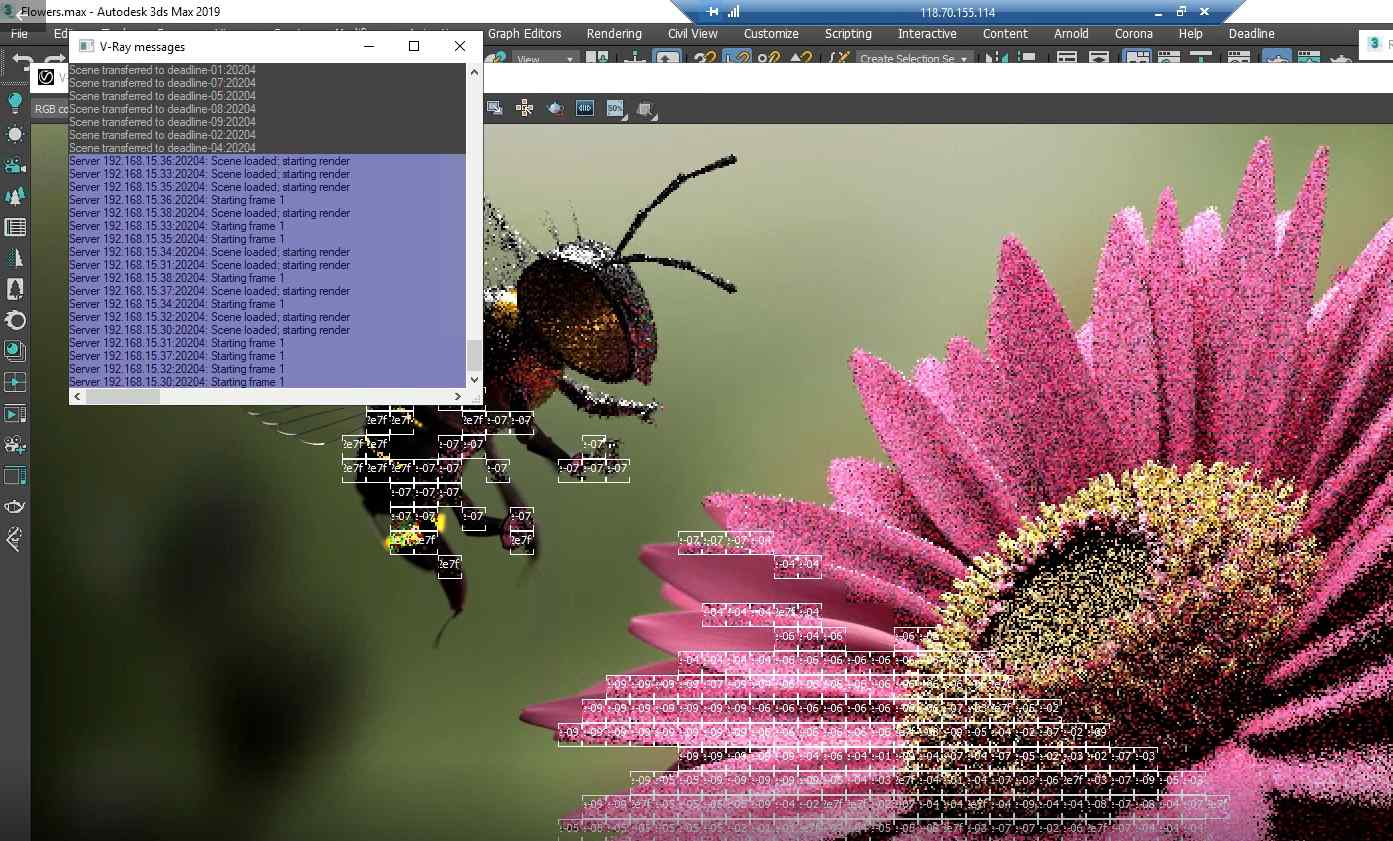Click the 50% icon in frame buffer toolbar
This screenshot has width=1393, height=841.
tap(615, 108)
